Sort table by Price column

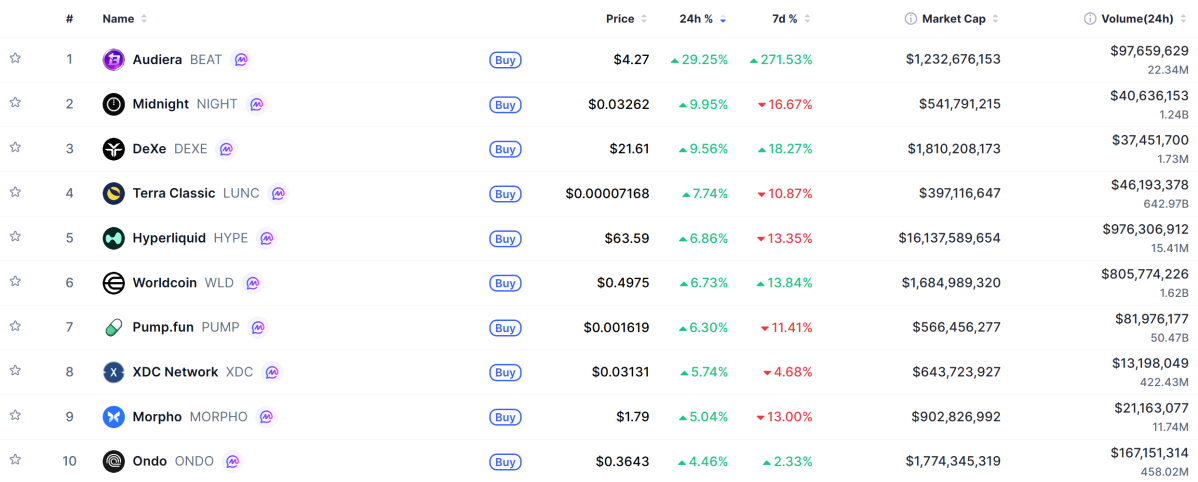(627, 18)
